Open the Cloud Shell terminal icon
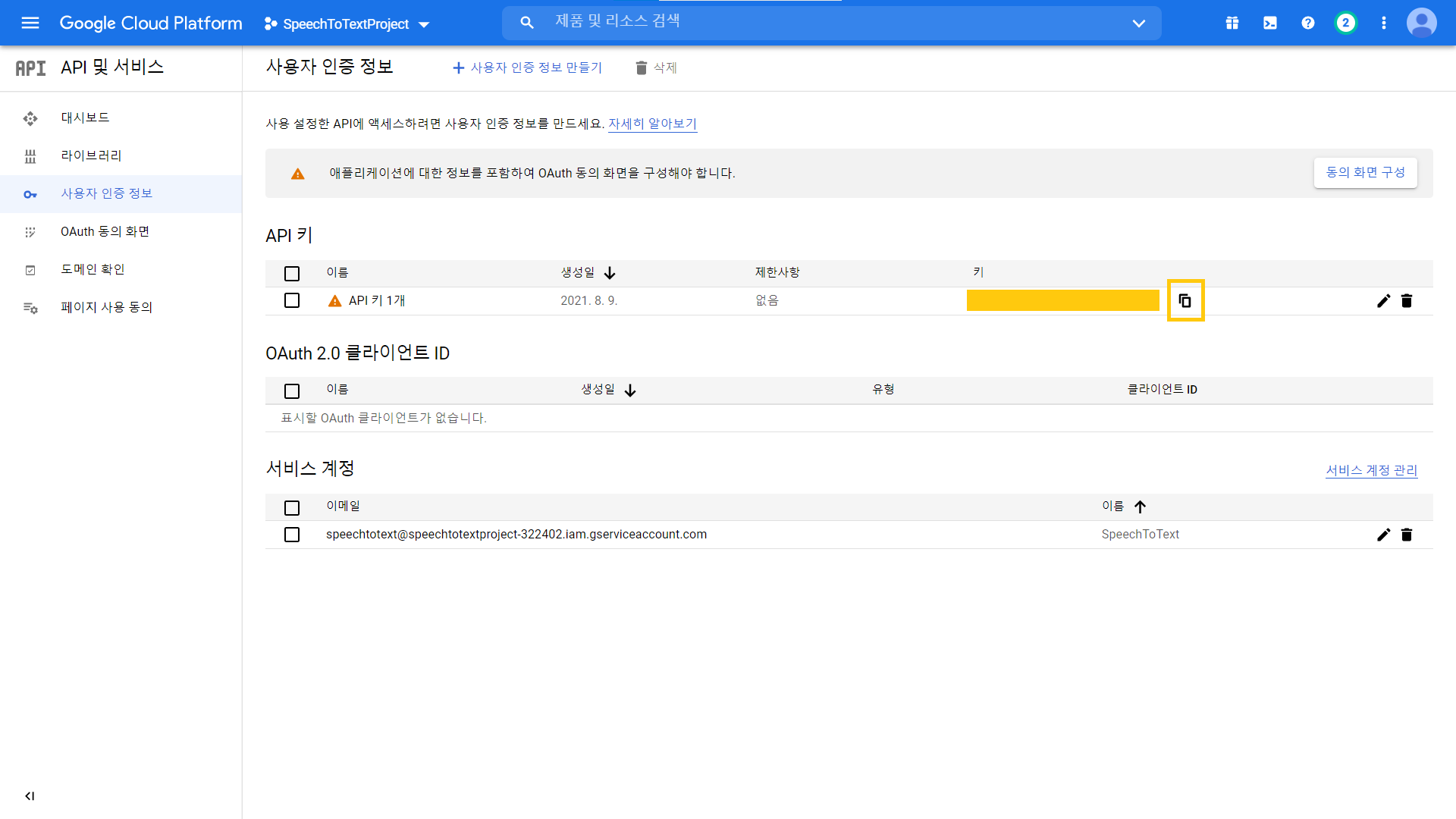The height and width of the screenshot is (819, 1456). coord(1270,23)
